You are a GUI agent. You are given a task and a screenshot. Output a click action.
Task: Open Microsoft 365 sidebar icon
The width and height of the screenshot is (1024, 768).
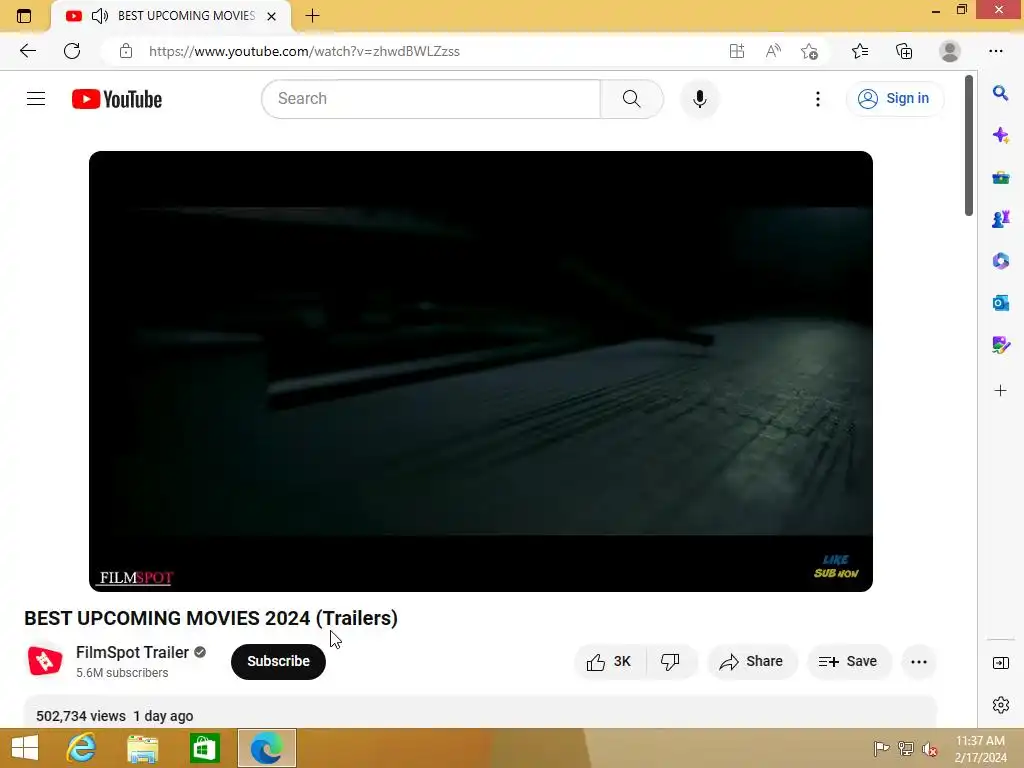point(1000,261)
